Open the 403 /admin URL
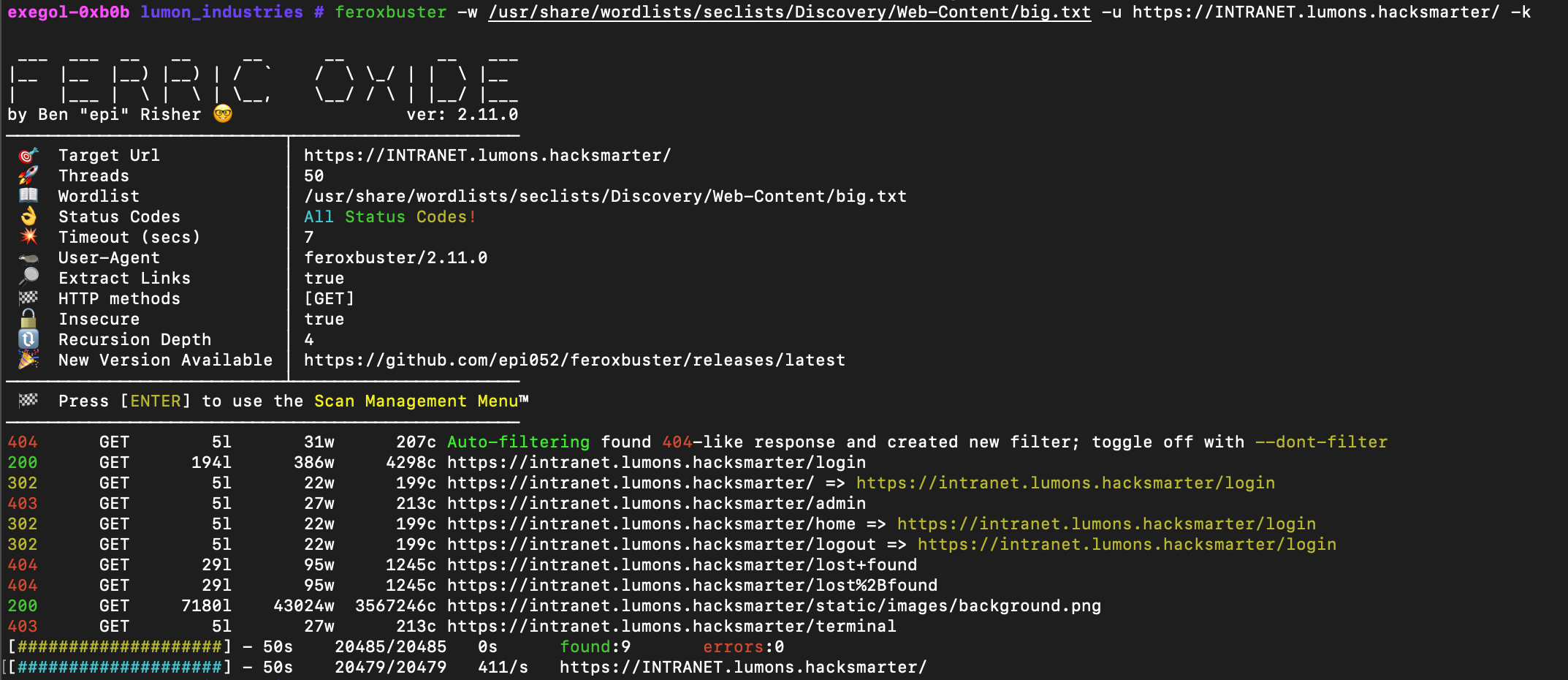The image size is (1568, 680). (656, 504)
